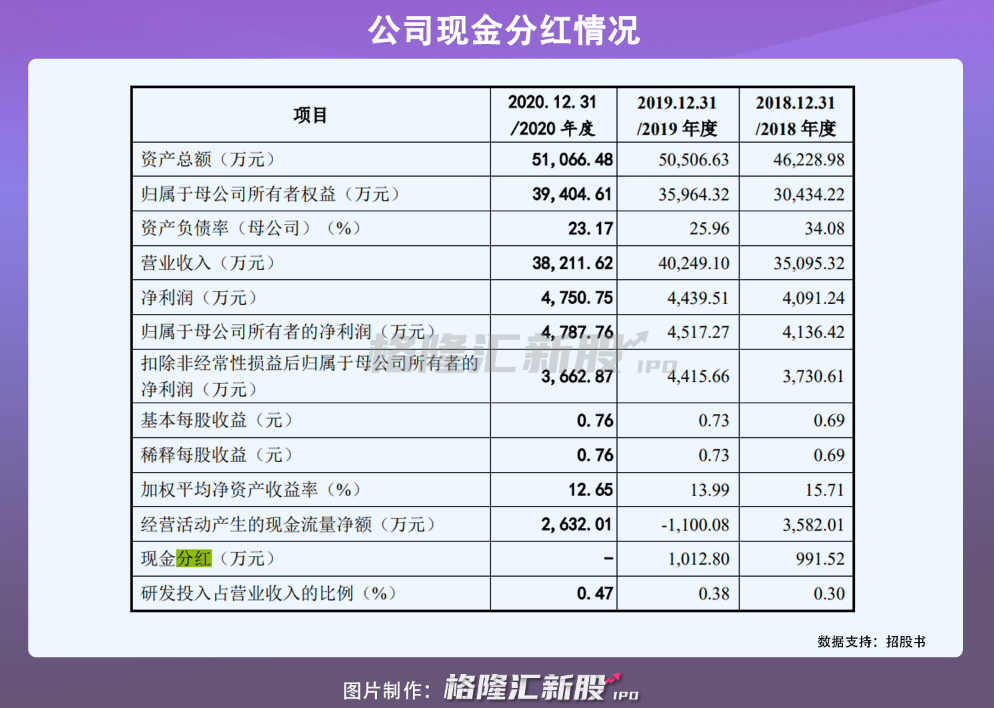Click the value 25.96
Viewport: 994px width, 708px height.
(x=709, y=229)
